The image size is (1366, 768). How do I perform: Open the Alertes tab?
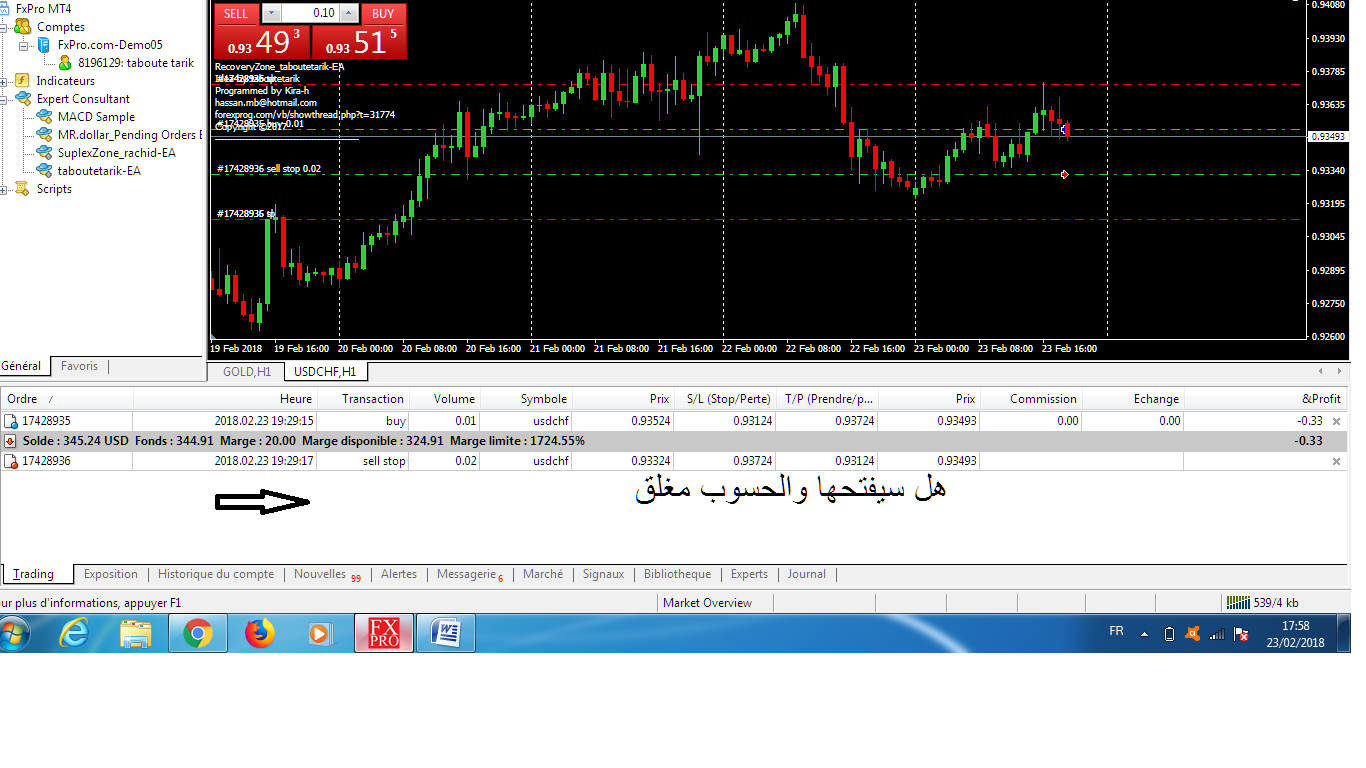click(399, 574)
